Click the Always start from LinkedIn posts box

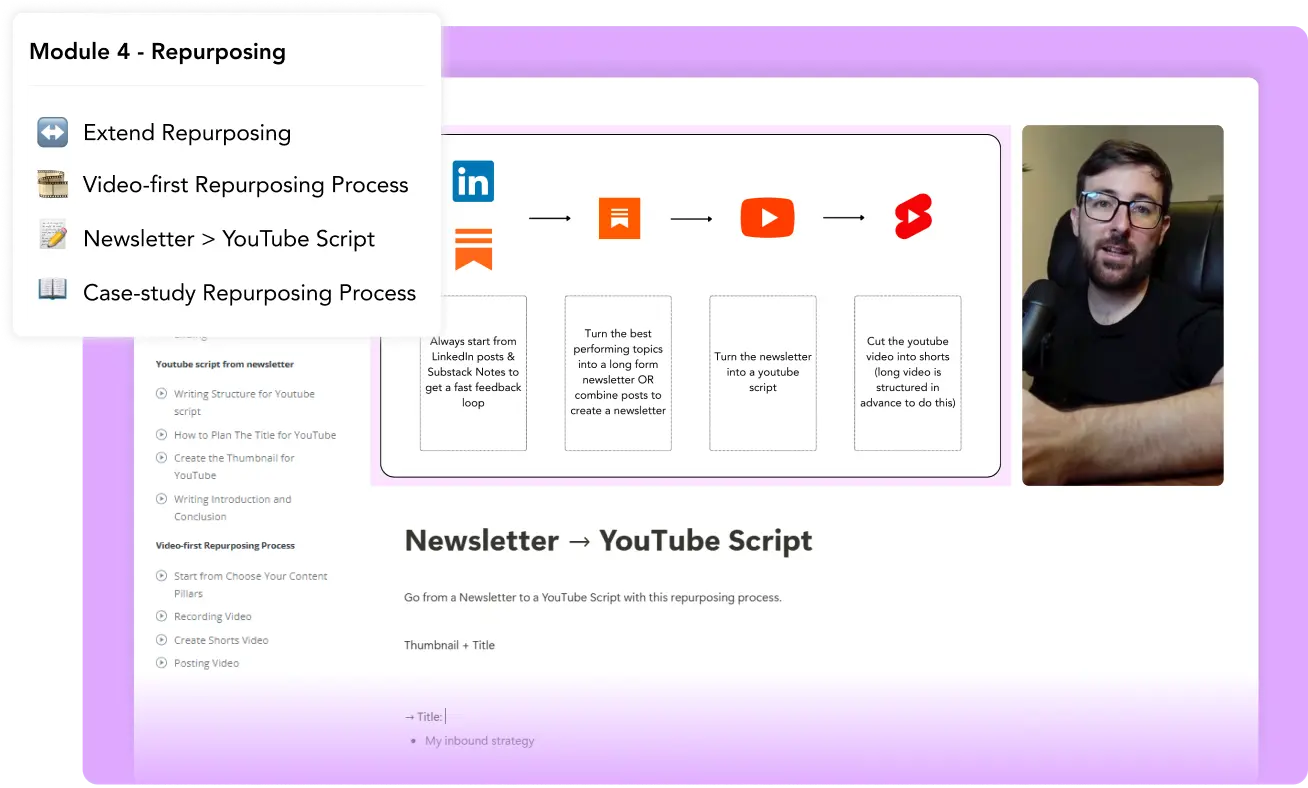point(473,372)
